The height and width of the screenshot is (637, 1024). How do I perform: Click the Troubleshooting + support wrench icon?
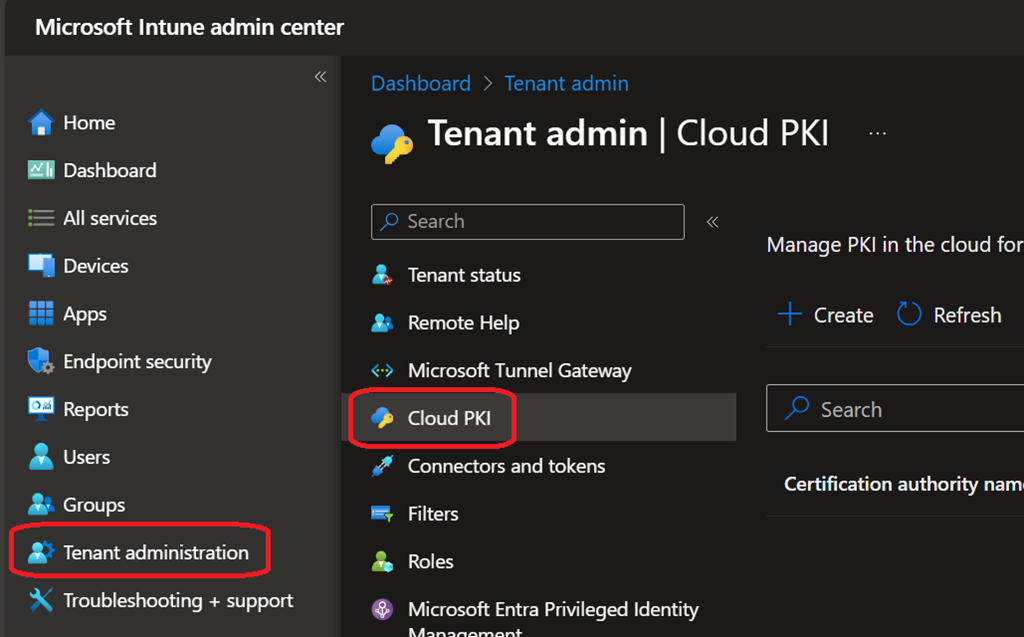41,600
